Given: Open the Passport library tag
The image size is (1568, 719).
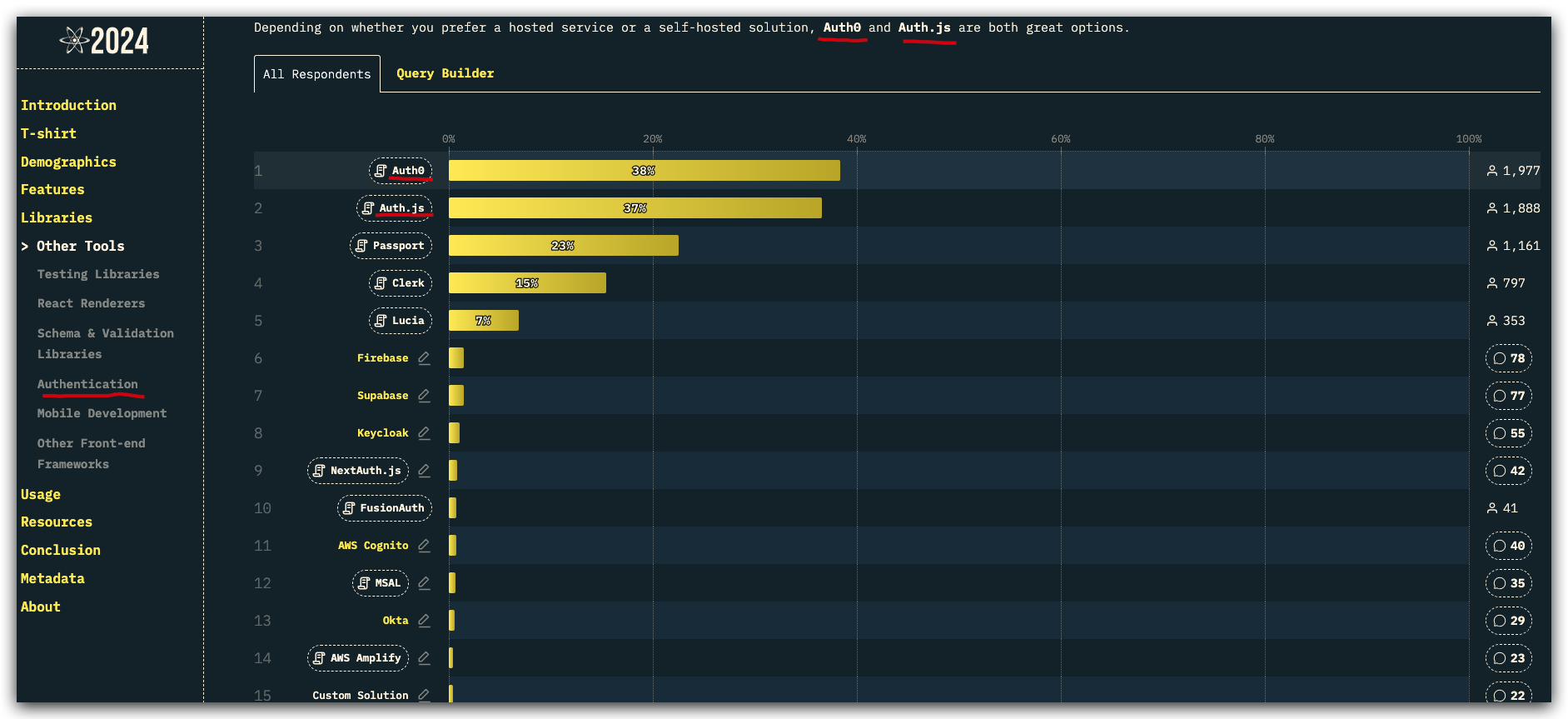Looking at the screenshot, I should 391,246.
